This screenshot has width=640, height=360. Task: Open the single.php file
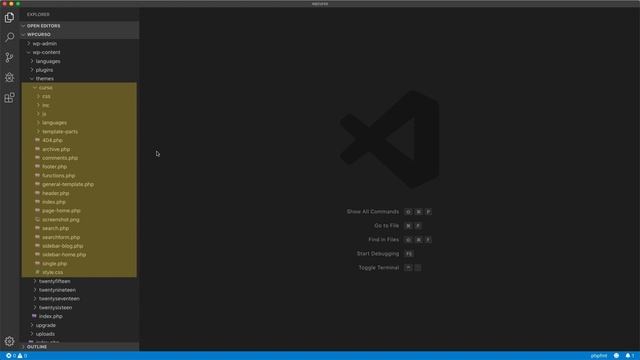pyautogui.click(x=80, y=264)
